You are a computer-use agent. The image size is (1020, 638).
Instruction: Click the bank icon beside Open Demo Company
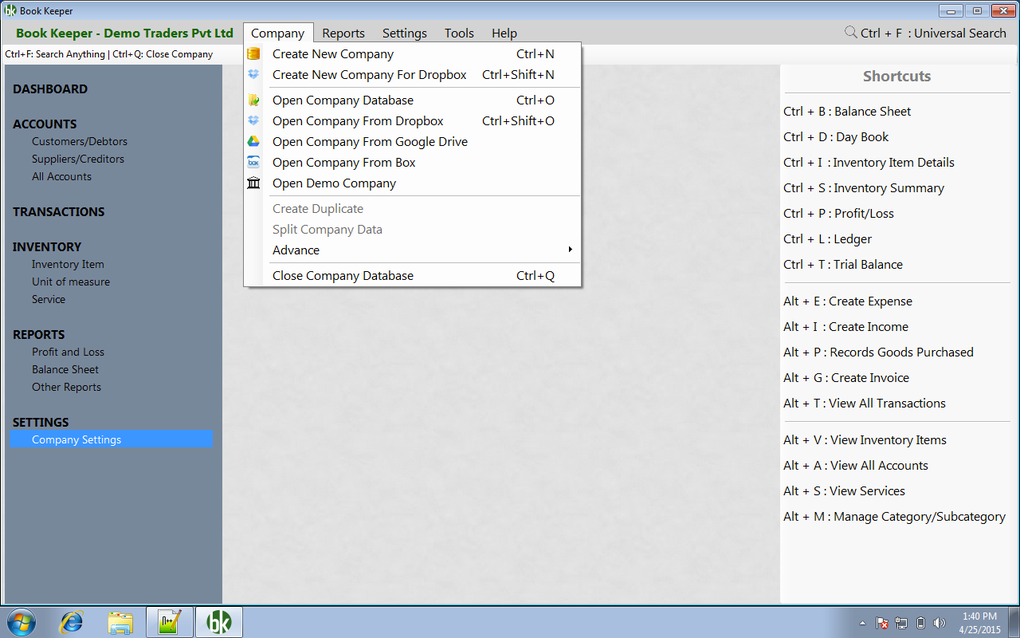pyautogui.click(x=254, y=183)
